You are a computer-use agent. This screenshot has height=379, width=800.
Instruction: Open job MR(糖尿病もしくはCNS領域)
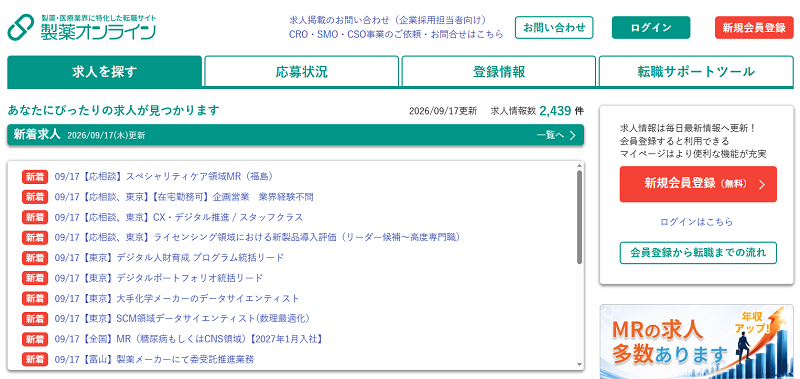188,339
